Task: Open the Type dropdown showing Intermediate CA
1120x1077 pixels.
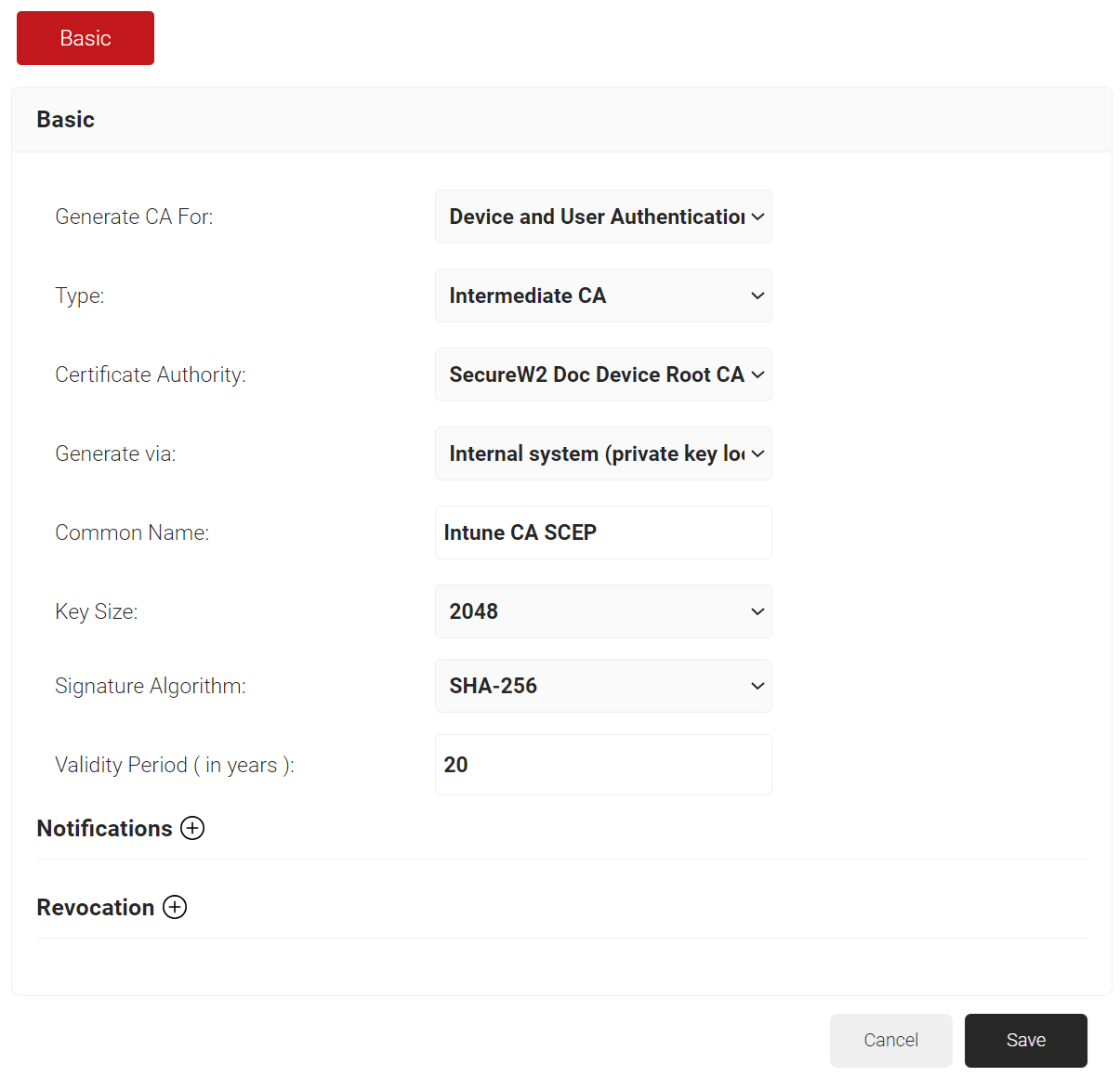Action: click(603, 296)
